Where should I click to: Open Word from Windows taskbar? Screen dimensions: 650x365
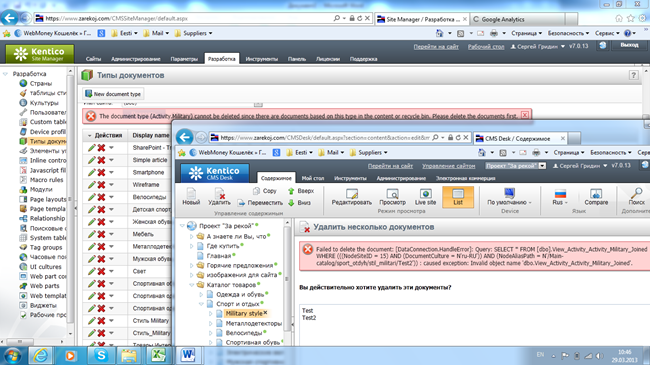coord(188,355)
